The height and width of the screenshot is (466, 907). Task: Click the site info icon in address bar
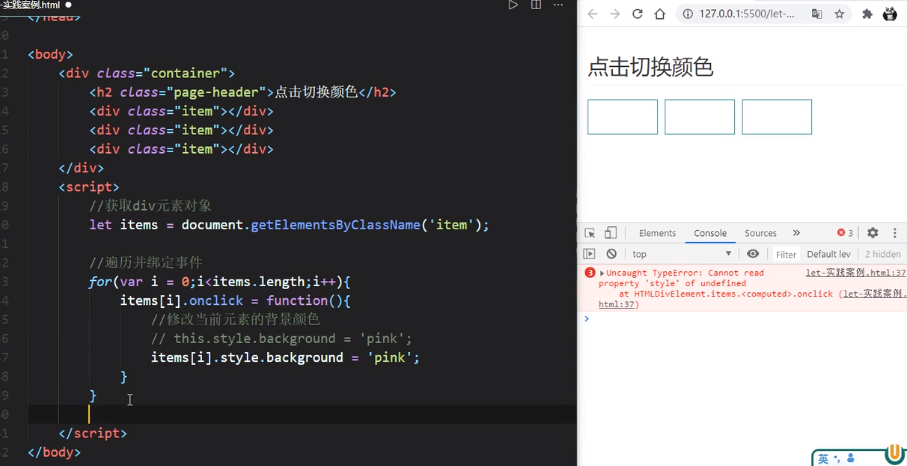[688, 14]
